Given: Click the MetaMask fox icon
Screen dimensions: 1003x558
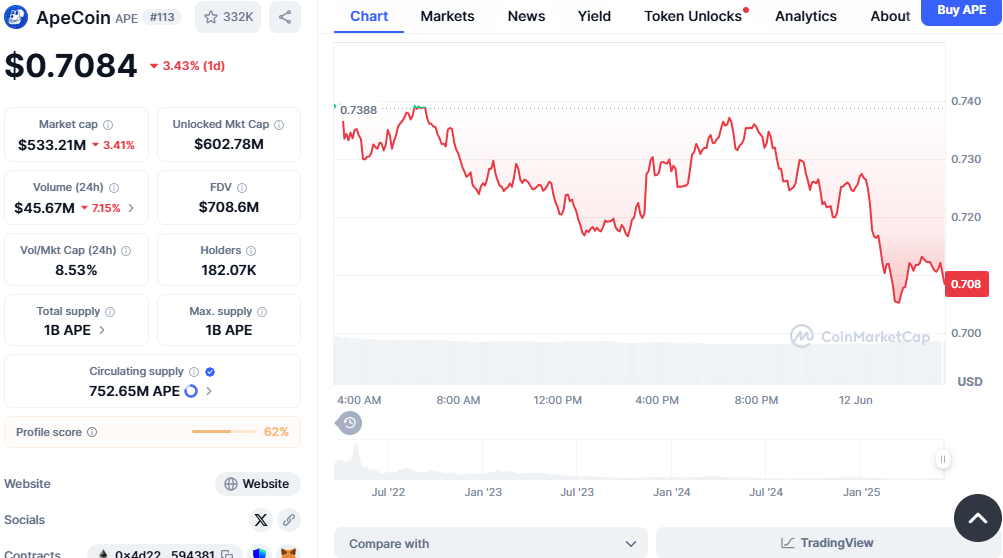Looking at the screenshot, I should tap(288, 553).
